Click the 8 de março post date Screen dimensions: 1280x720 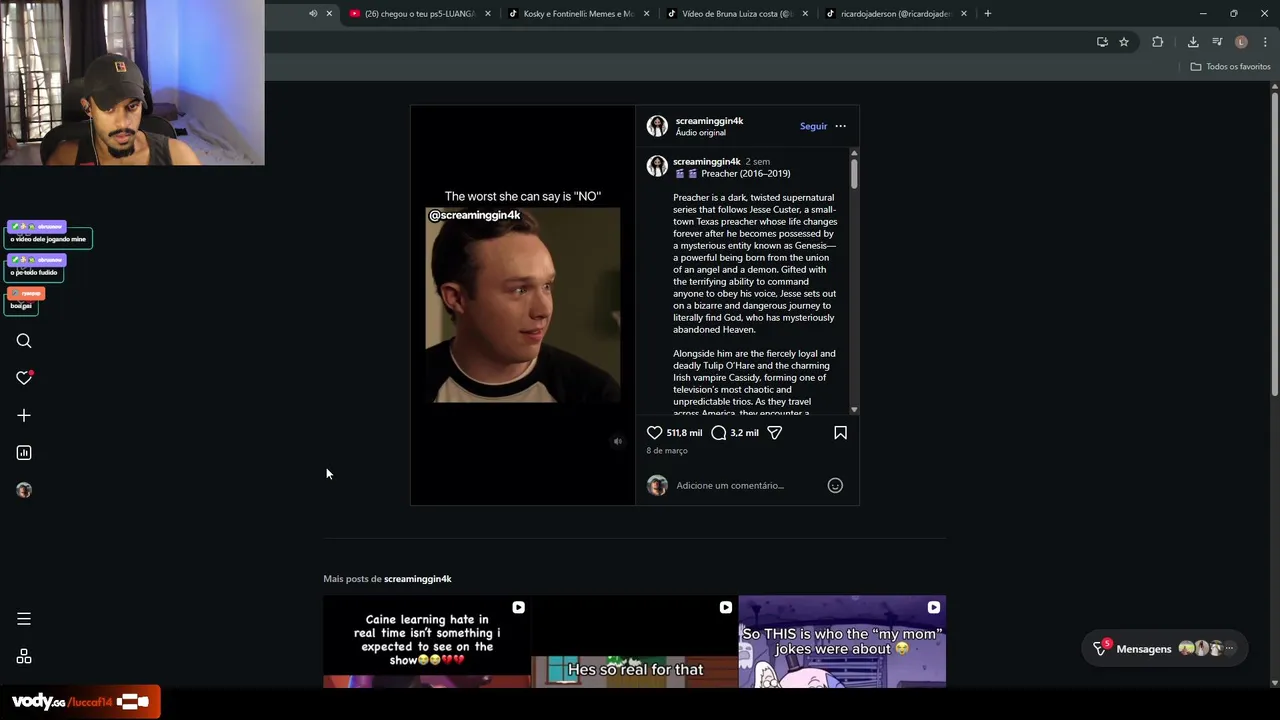pos(667,451)
